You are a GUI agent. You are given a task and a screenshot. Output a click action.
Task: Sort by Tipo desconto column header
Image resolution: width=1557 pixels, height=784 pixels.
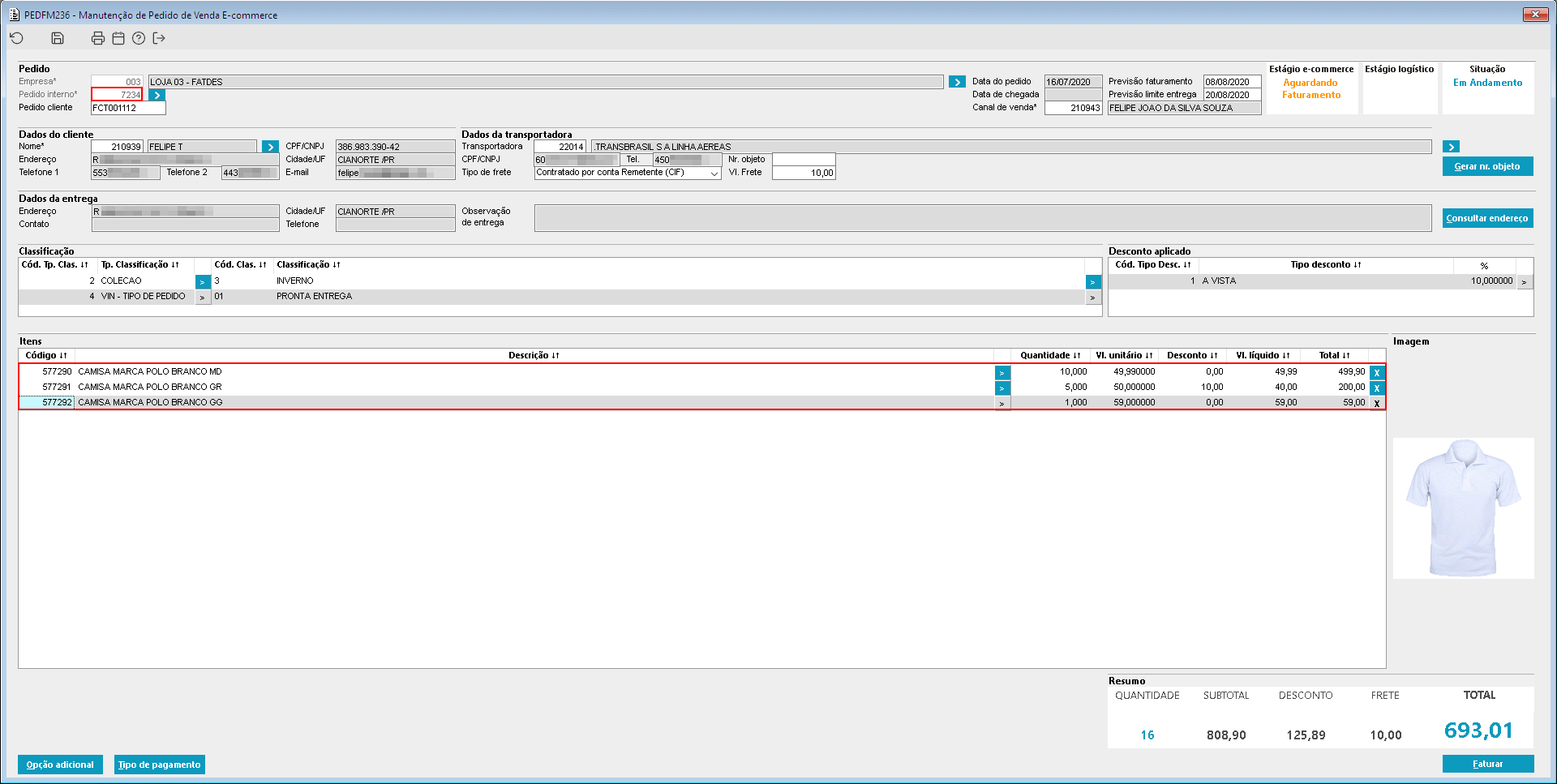coord(1326,264)
